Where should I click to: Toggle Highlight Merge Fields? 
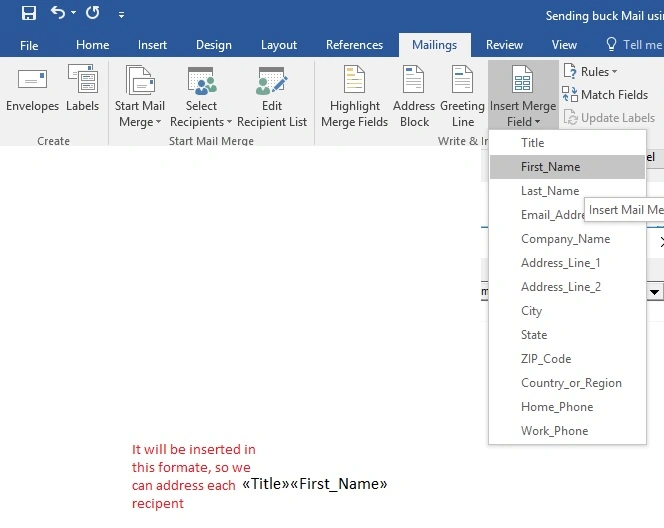click(x=354, y=97)
